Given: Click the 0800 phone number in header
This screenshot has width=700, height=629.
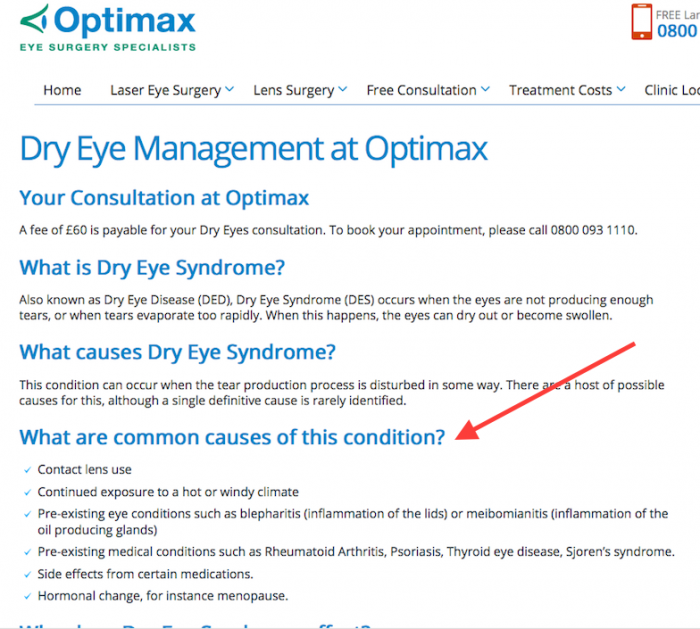Looking at the screenshot, I should (678, 31).
